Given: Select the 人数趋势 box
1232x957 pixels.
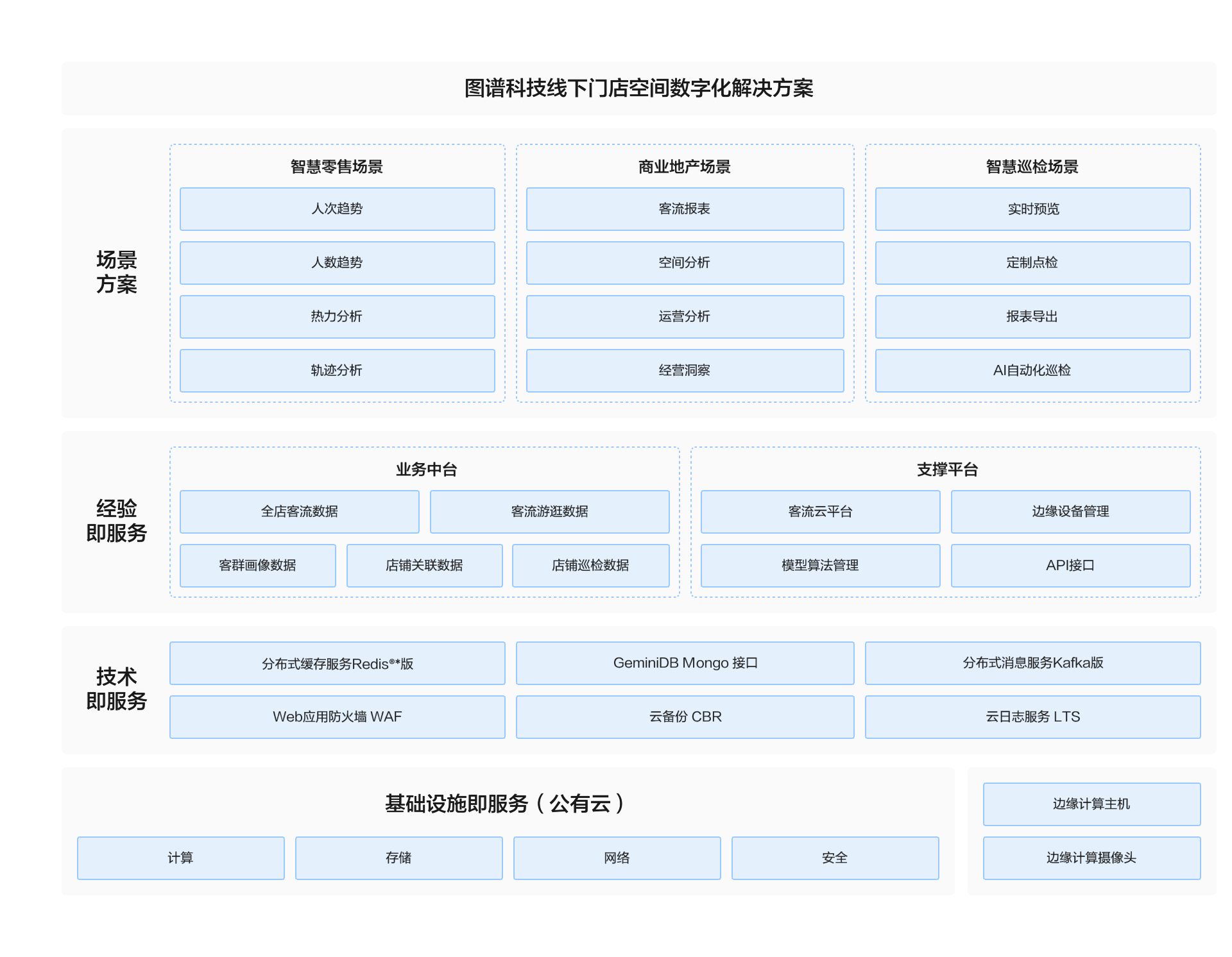Looking at the screenshot, I should [x=338, y=263].
